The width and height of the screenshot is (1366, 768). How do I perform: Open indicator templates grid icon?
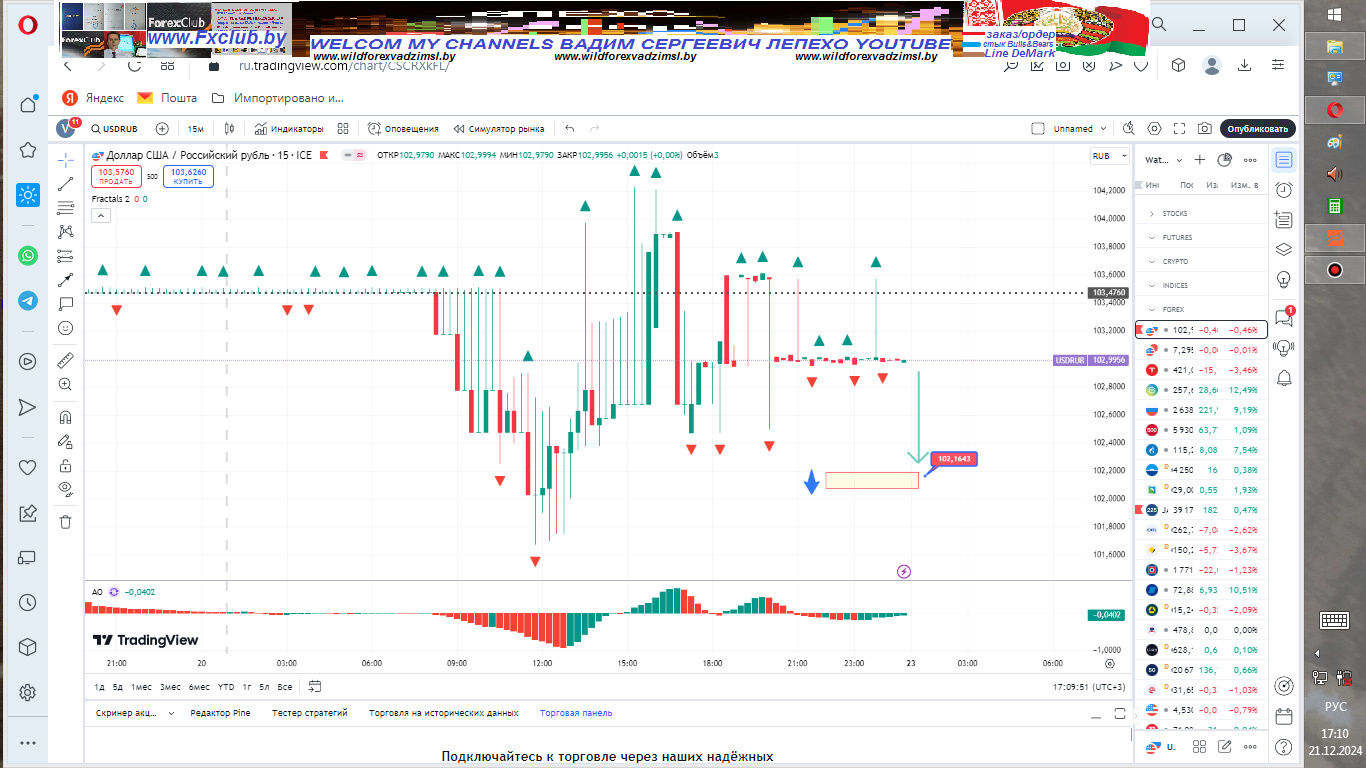tap(343, 129)
